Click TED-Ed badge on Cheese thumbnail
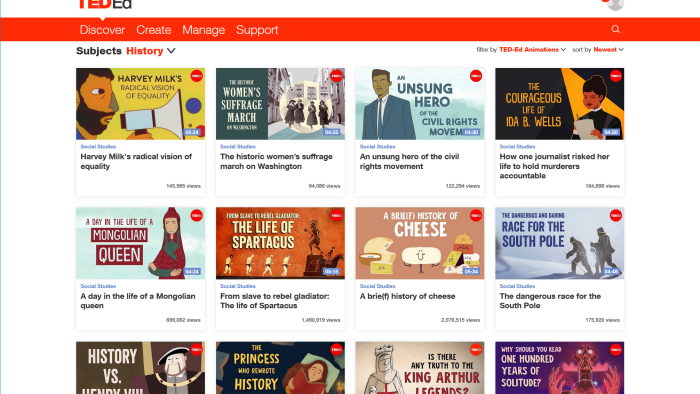Screen dimensions: 700x394 click(x=476, y=216)
